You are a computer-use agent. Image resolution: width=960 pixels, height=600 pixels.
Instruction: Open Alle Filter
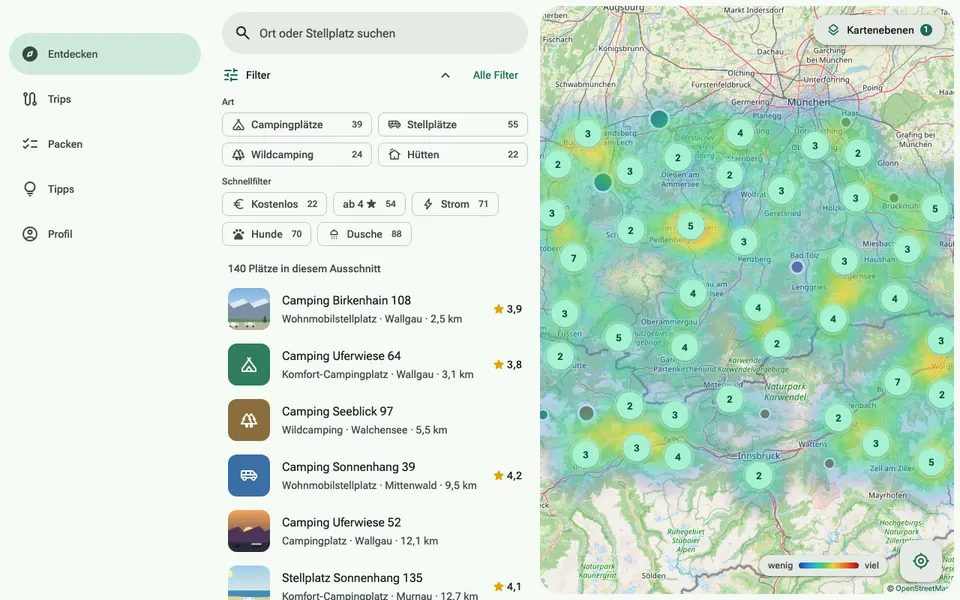pos(495,75)
